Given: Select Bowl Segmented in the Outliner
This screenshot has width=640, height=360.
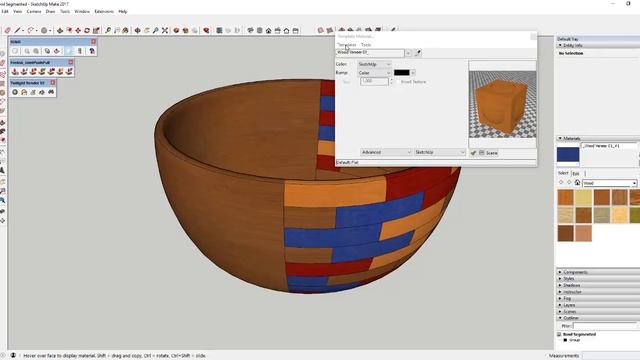Looking at the screenshot, I should point(580,334).
